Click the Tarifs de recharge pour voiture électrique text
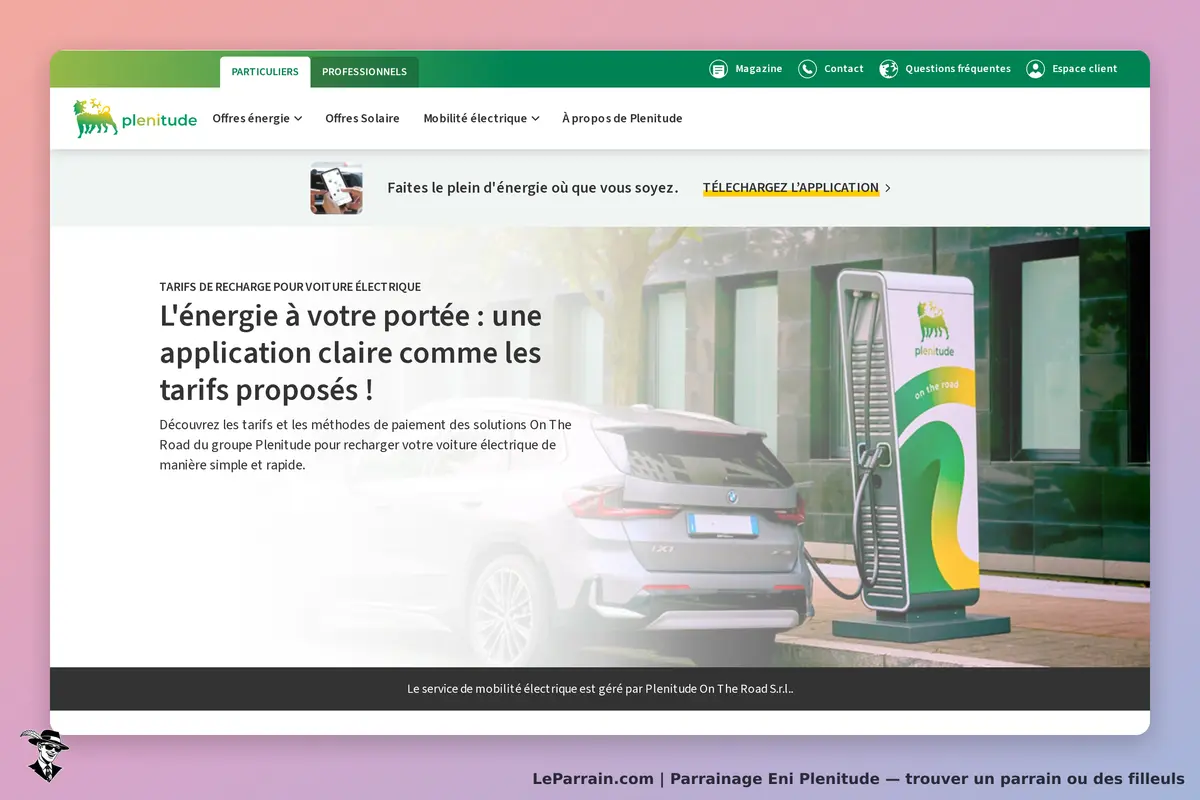This screenshot has height=800, width=1200. tap(290, 287)
